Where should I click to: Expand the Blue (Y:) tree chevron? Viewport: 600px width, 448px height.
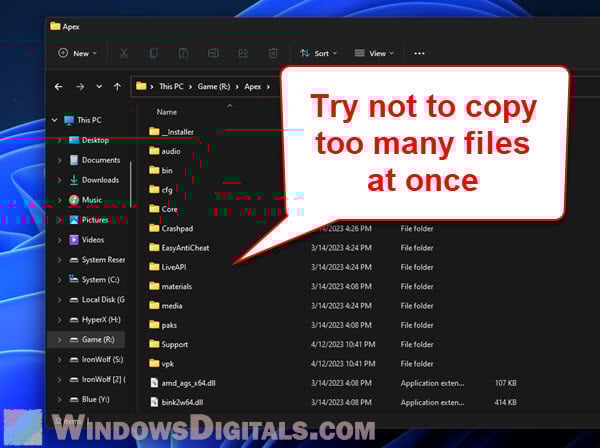pyautogui.click(x=59, y=399)
